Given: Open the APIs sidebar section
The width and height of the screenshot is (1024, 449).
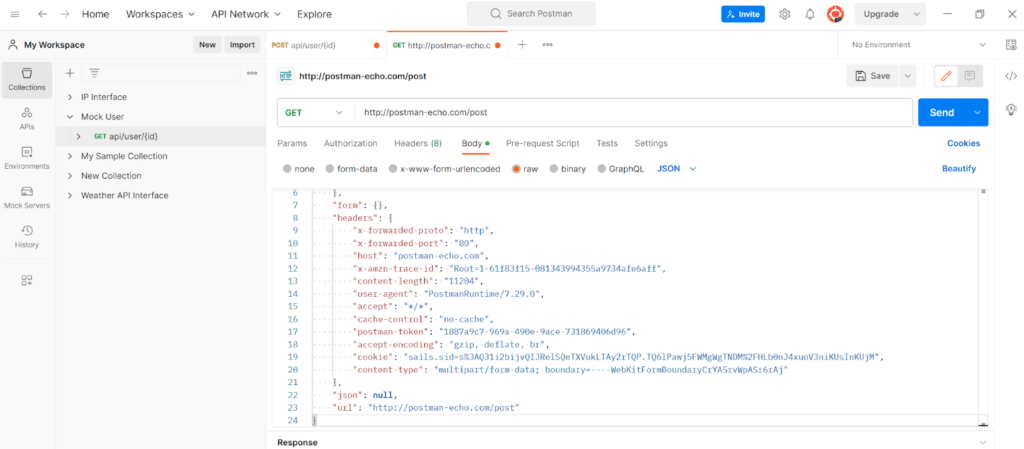Looking at the screenshot, I should (x=27, y=117).
